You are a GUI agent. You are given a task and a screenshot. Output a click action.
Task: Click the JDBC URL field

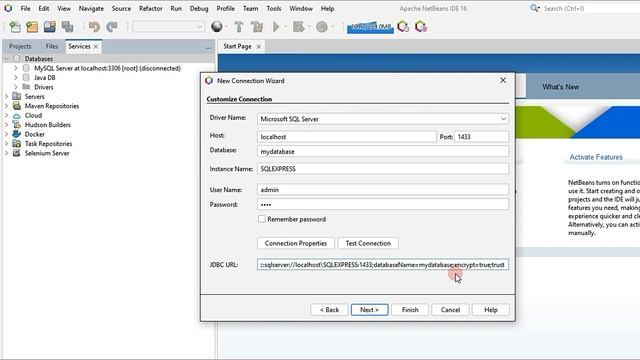[383, 264]
